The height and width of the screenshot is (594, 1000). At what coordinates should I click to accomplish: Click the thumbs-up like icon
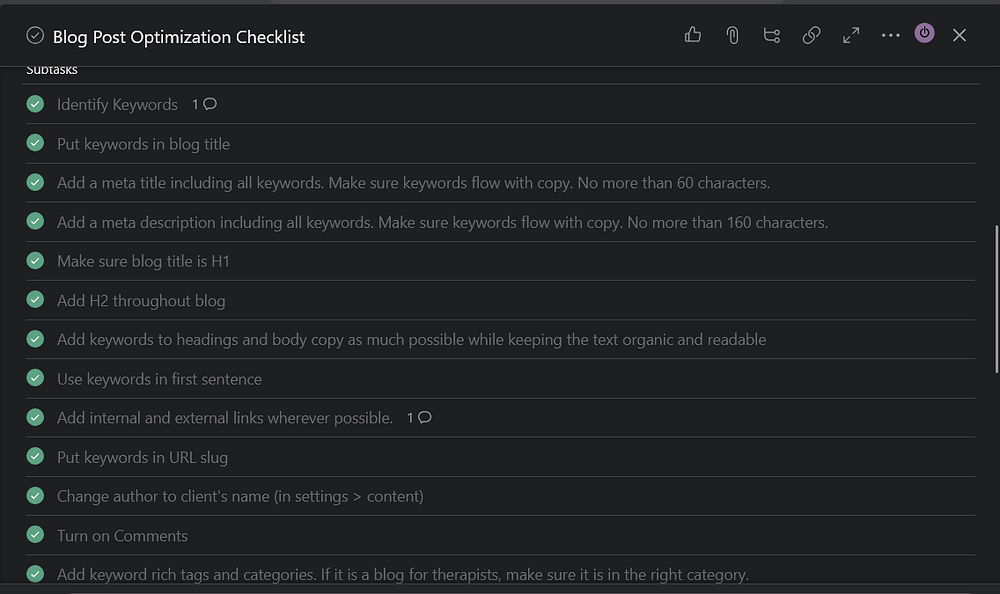[692, 35]
